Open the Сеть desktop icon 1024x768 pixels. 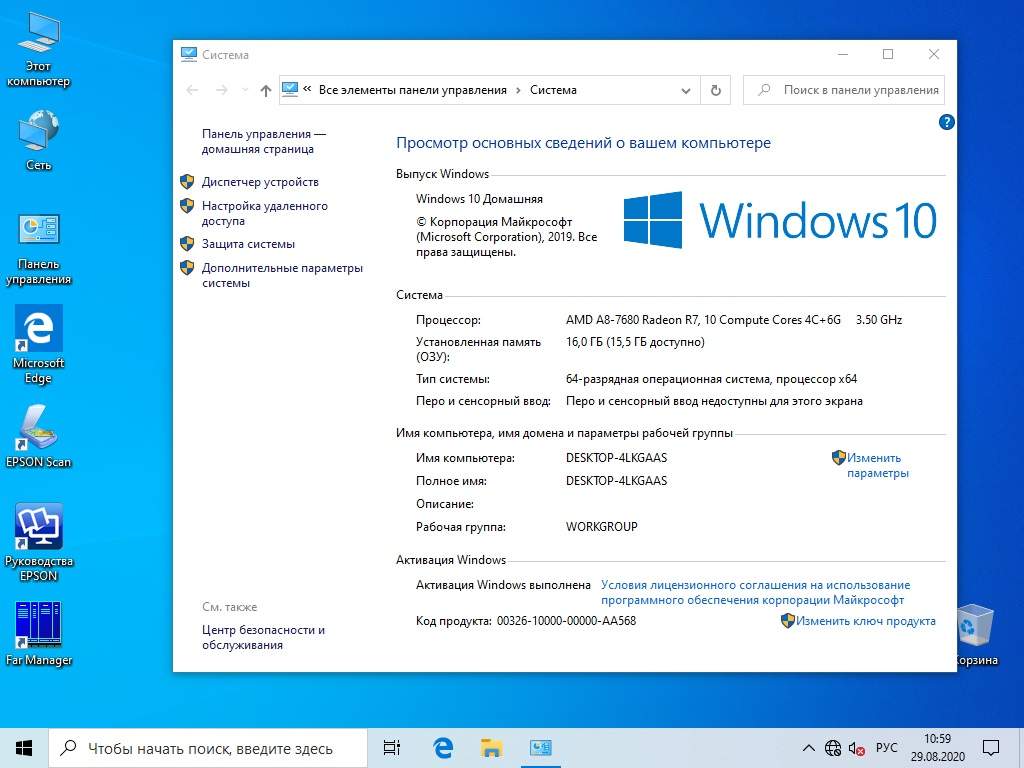(39, 140)
